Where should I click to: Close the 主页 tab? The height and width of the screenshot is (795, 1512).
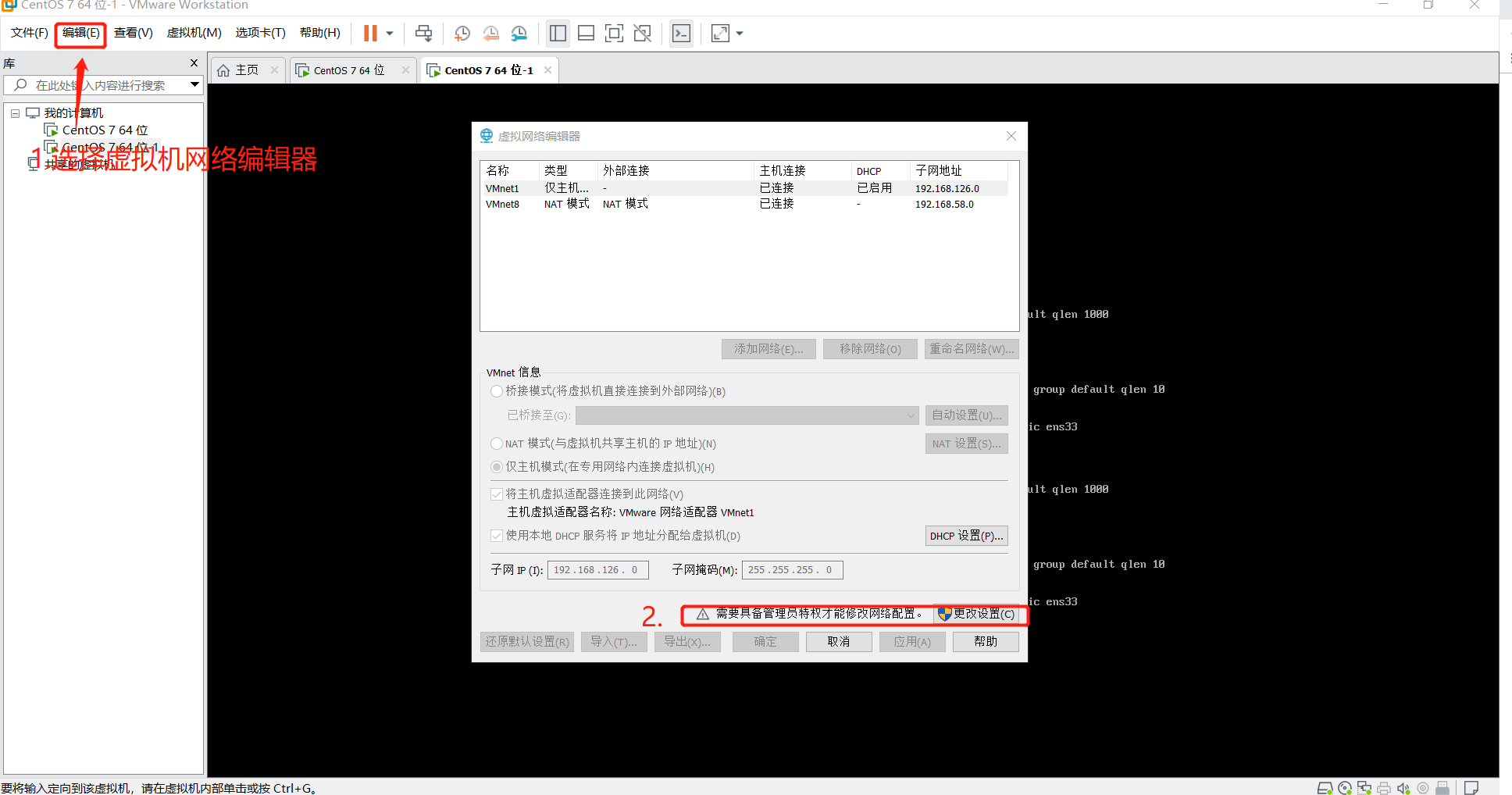coord(274,70)
